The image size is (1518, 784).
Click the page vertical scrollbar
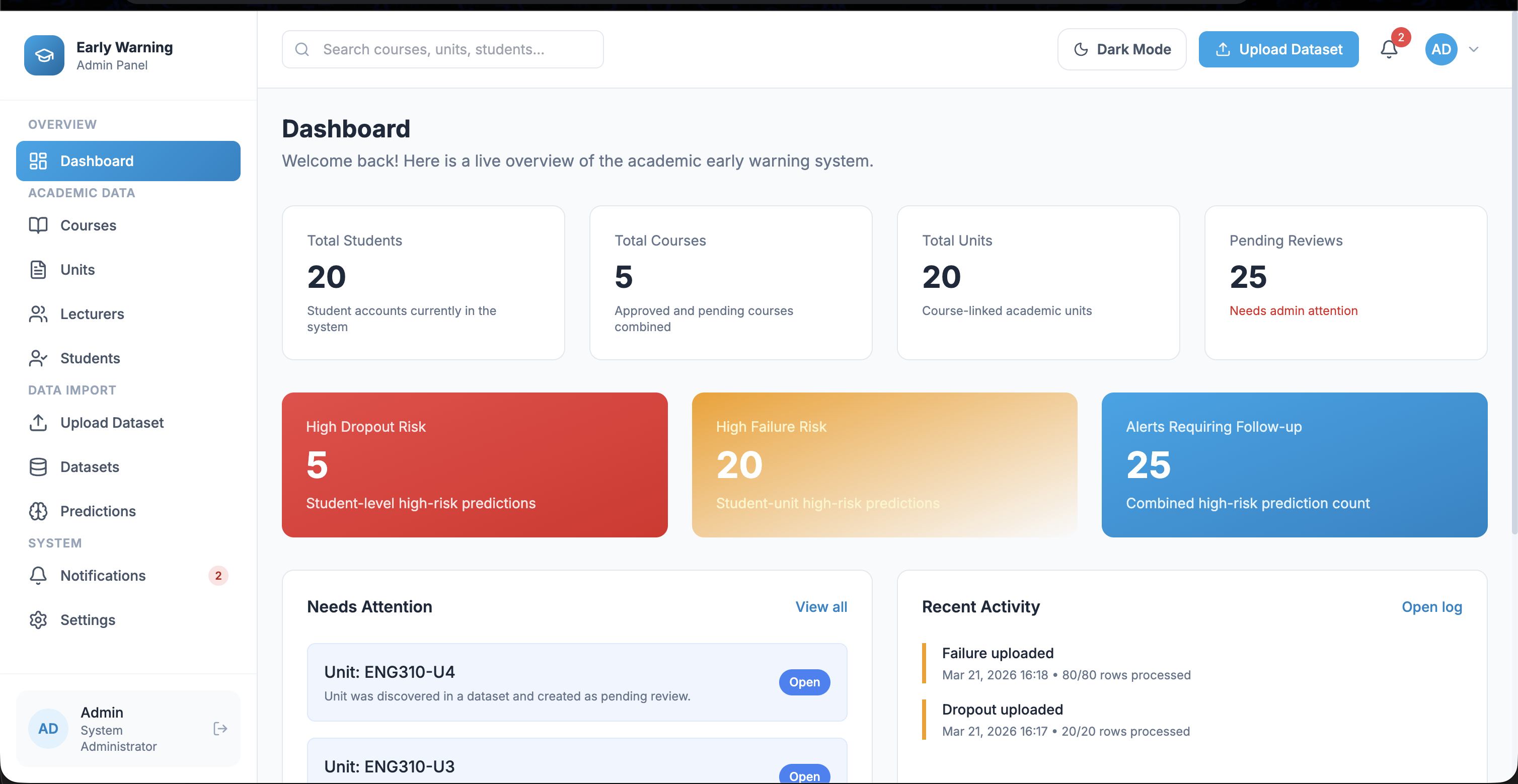1514,274
